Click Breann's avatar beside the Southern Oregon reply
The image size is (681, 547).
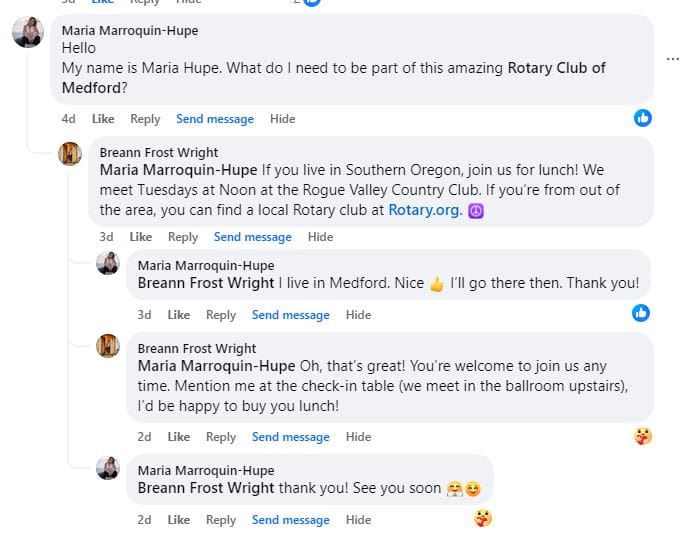point(70,153)
